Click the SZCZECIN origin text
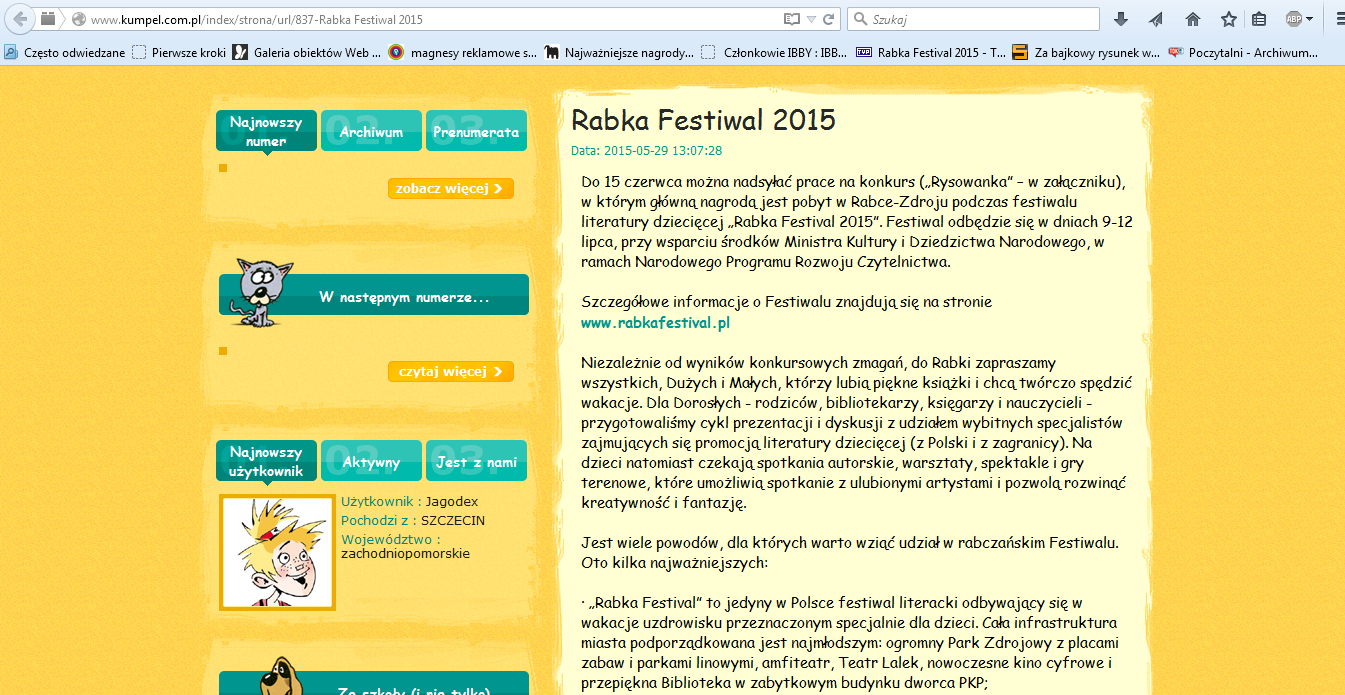Viewport: 1345px width, 695px height. click(453, 520)
